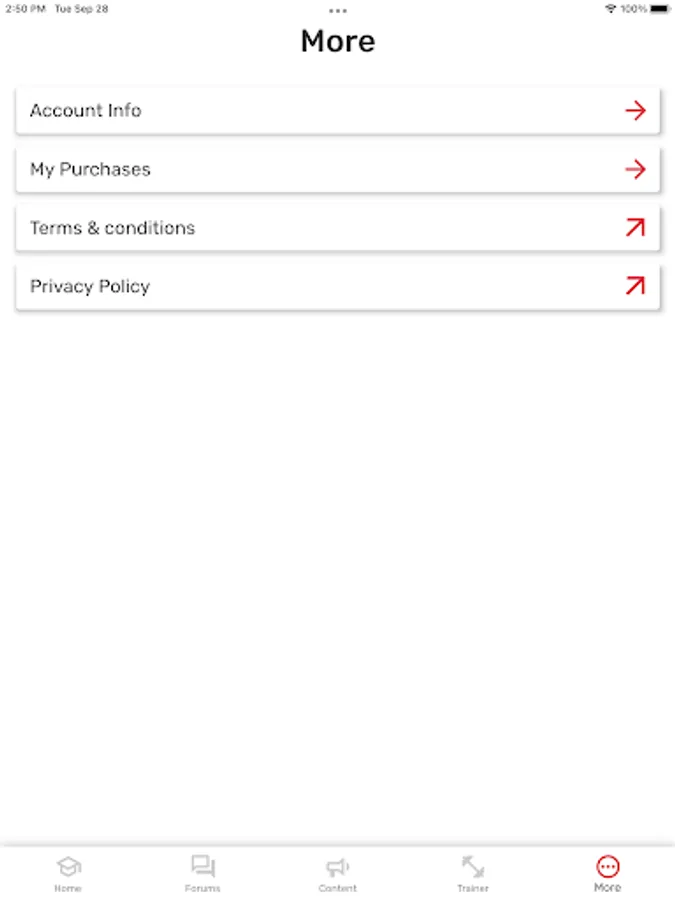Screen dimensions: 675x900
Task: Tap external link arrow for Terms & conditions
Action: coord(635,227)
